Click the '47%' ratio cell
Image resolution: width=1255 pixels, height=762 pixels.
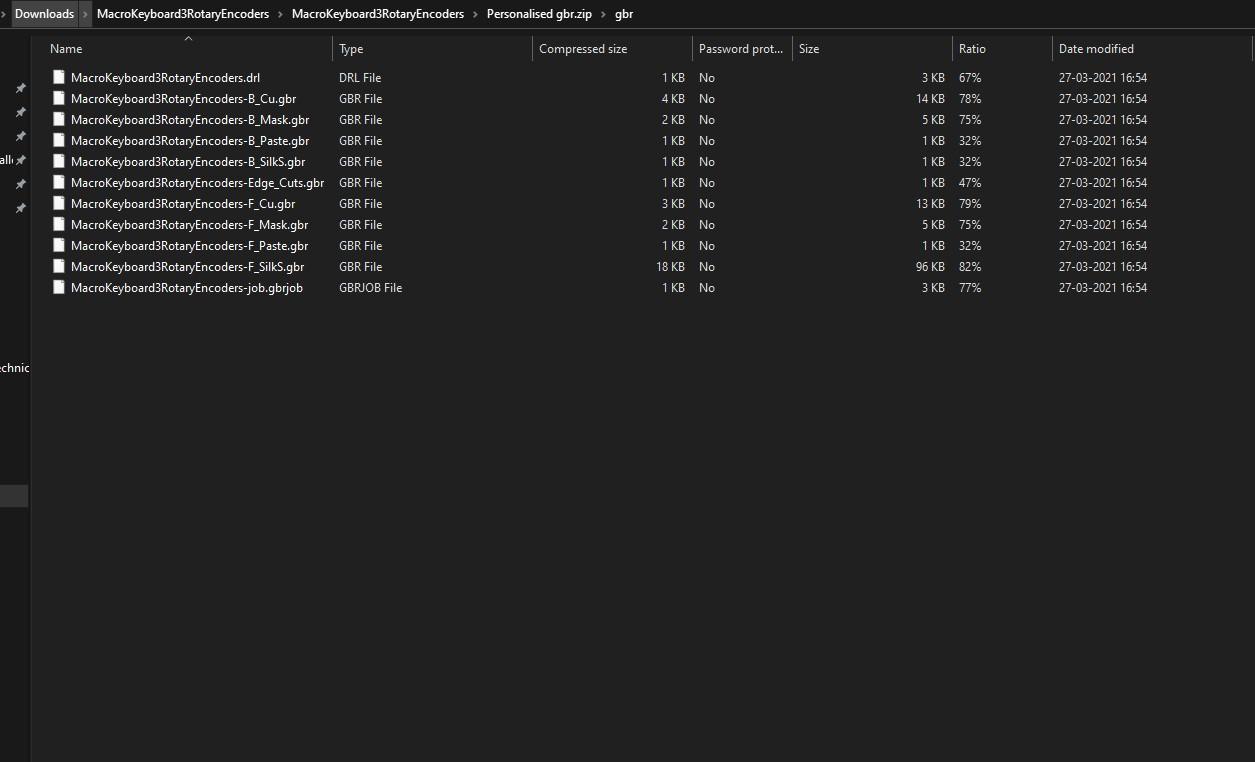pyautogui.click(x=970, y=182)
